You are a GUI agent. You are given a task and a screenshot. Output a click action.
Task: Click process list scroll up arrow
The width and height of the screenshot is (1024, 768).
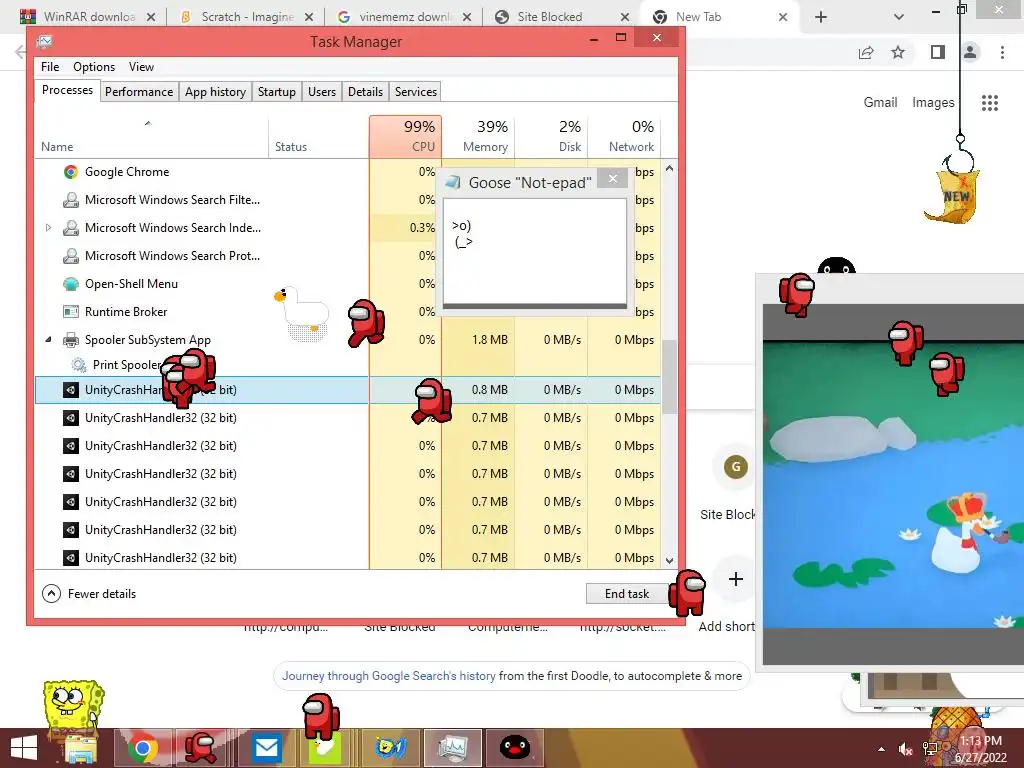[669, 168]
